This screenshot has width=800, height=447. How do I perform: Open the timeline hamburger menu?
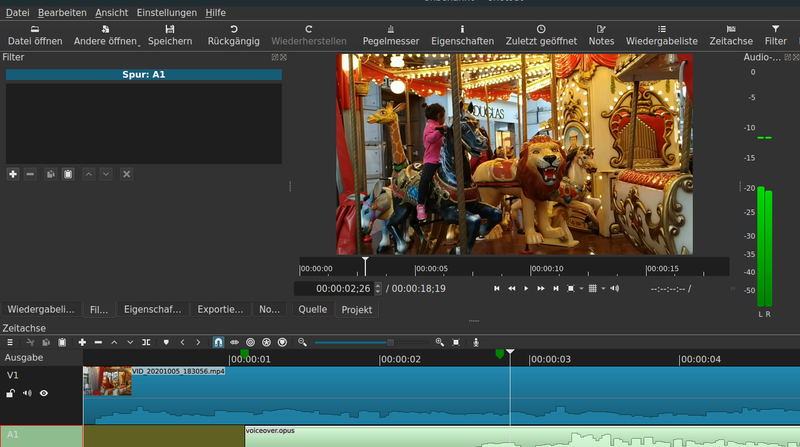[x=10, y=342]
